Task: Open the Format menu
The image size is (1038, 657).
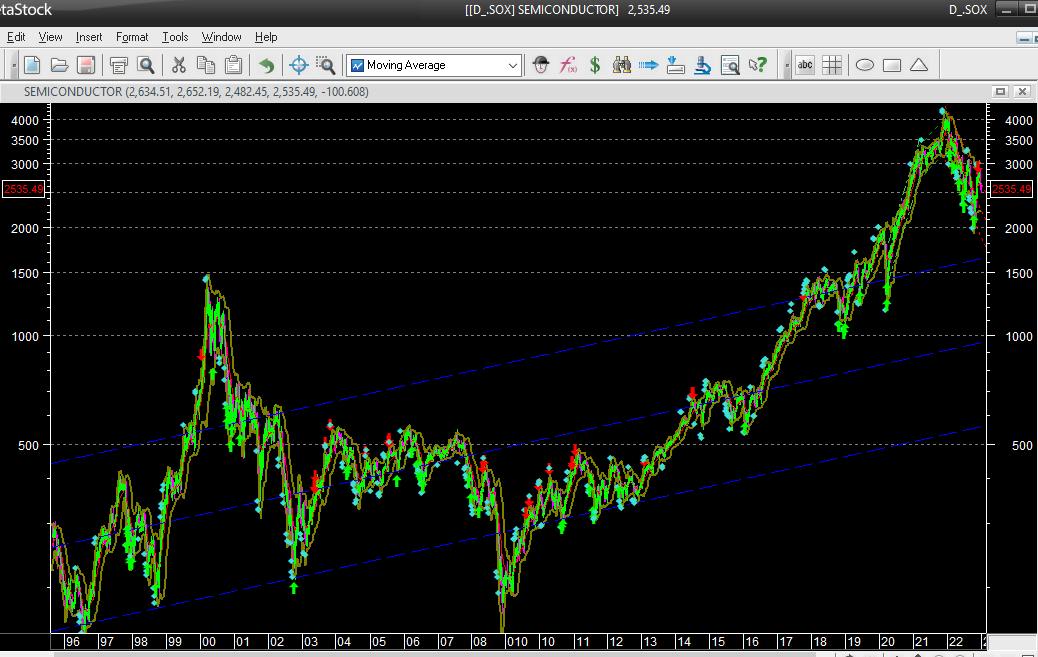Action: click(132, 37)
